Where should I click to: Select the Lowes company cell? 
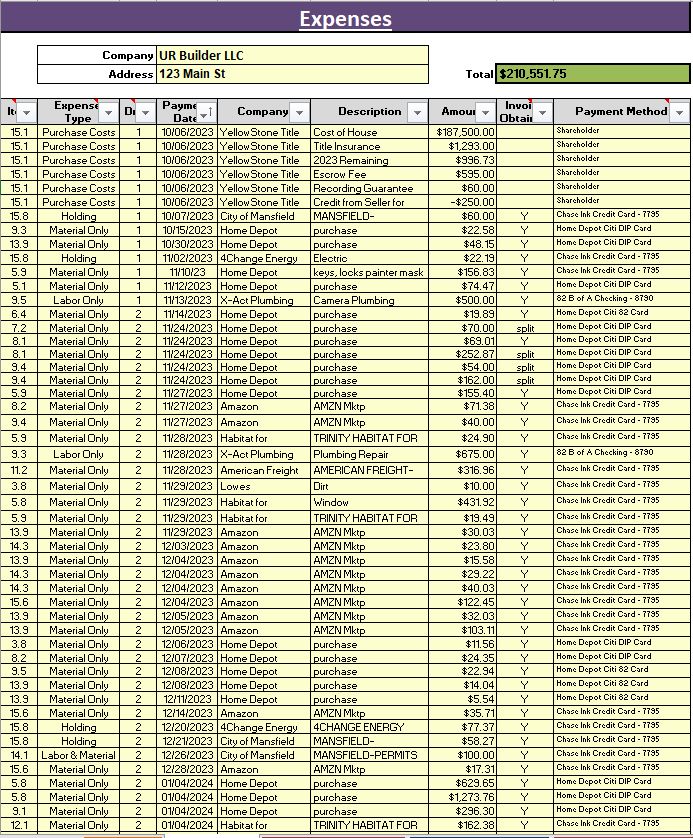pos(264,486)
